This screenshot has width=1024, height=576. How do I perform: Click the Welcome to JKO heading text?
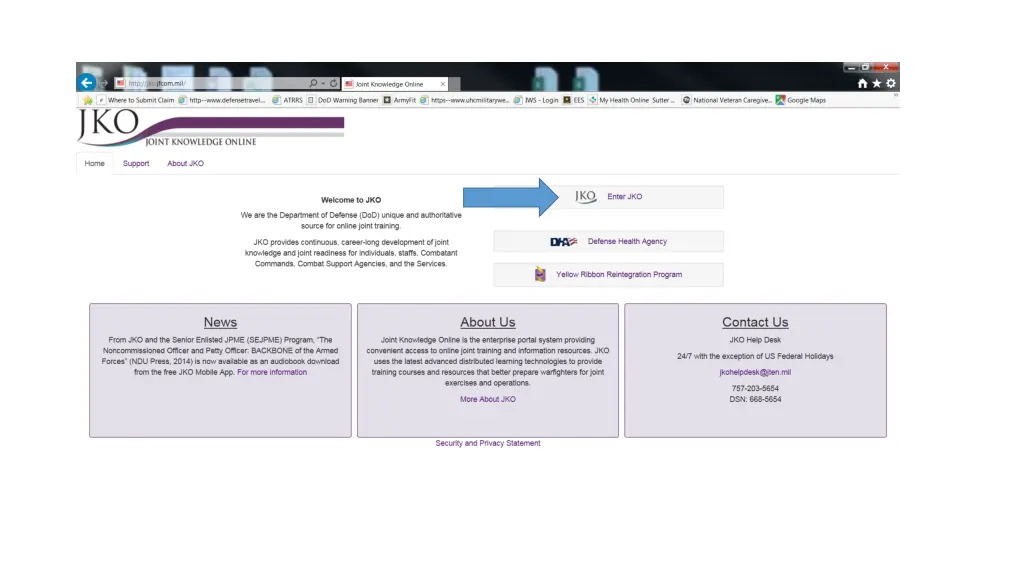[351, 200]
